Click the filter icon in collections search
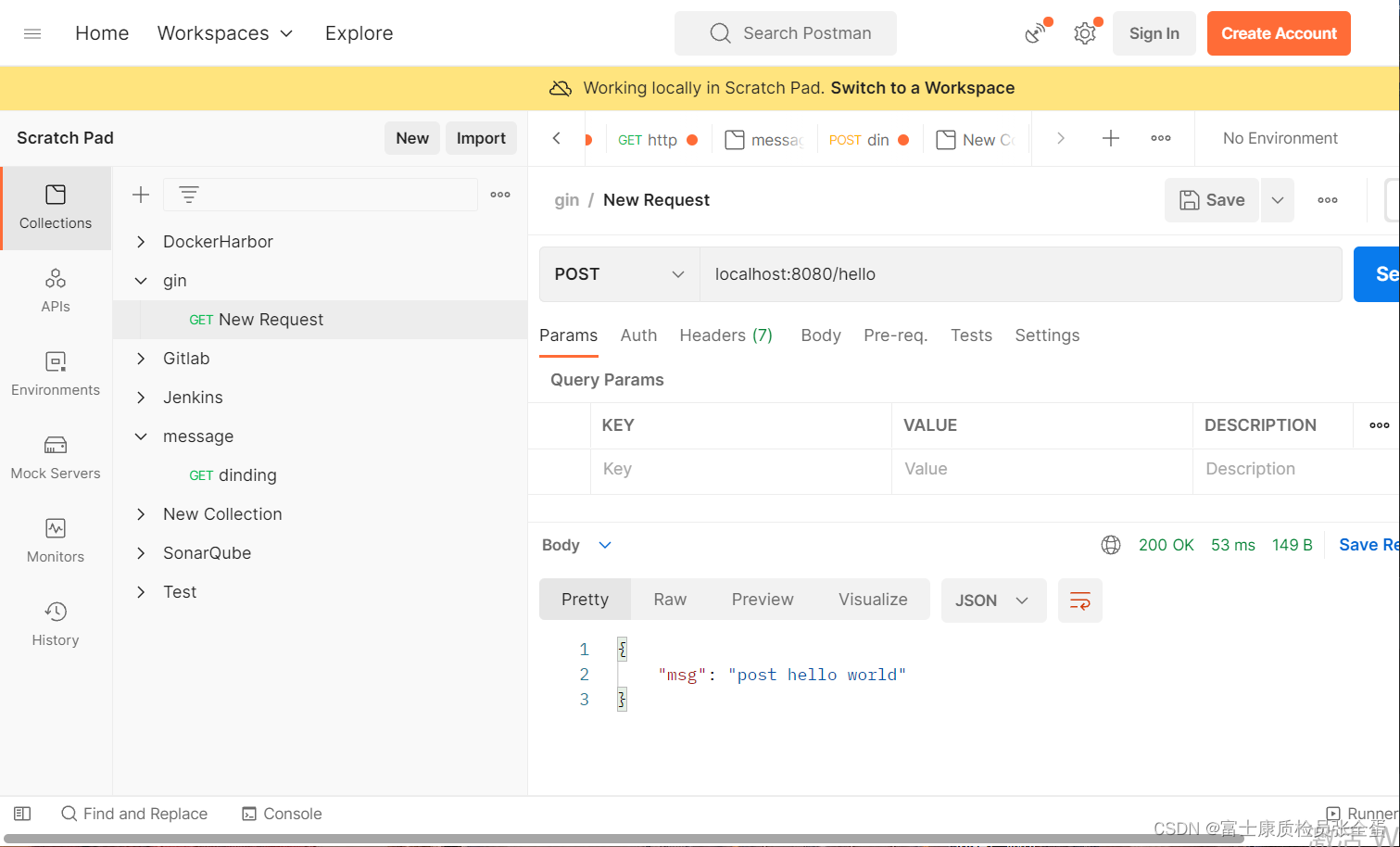Screen dimensions: 1400x847 pyautogui.click(x=189, y=195)
